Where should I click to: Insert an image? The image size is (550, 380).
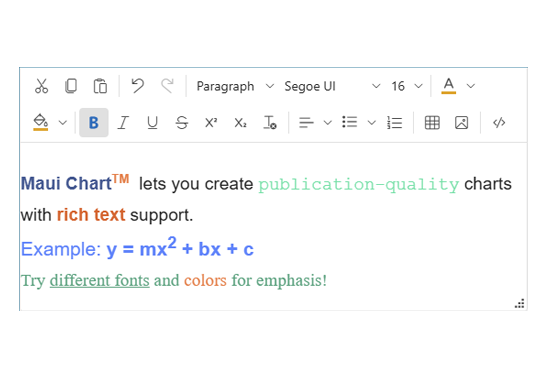click(x=462, y=123)
